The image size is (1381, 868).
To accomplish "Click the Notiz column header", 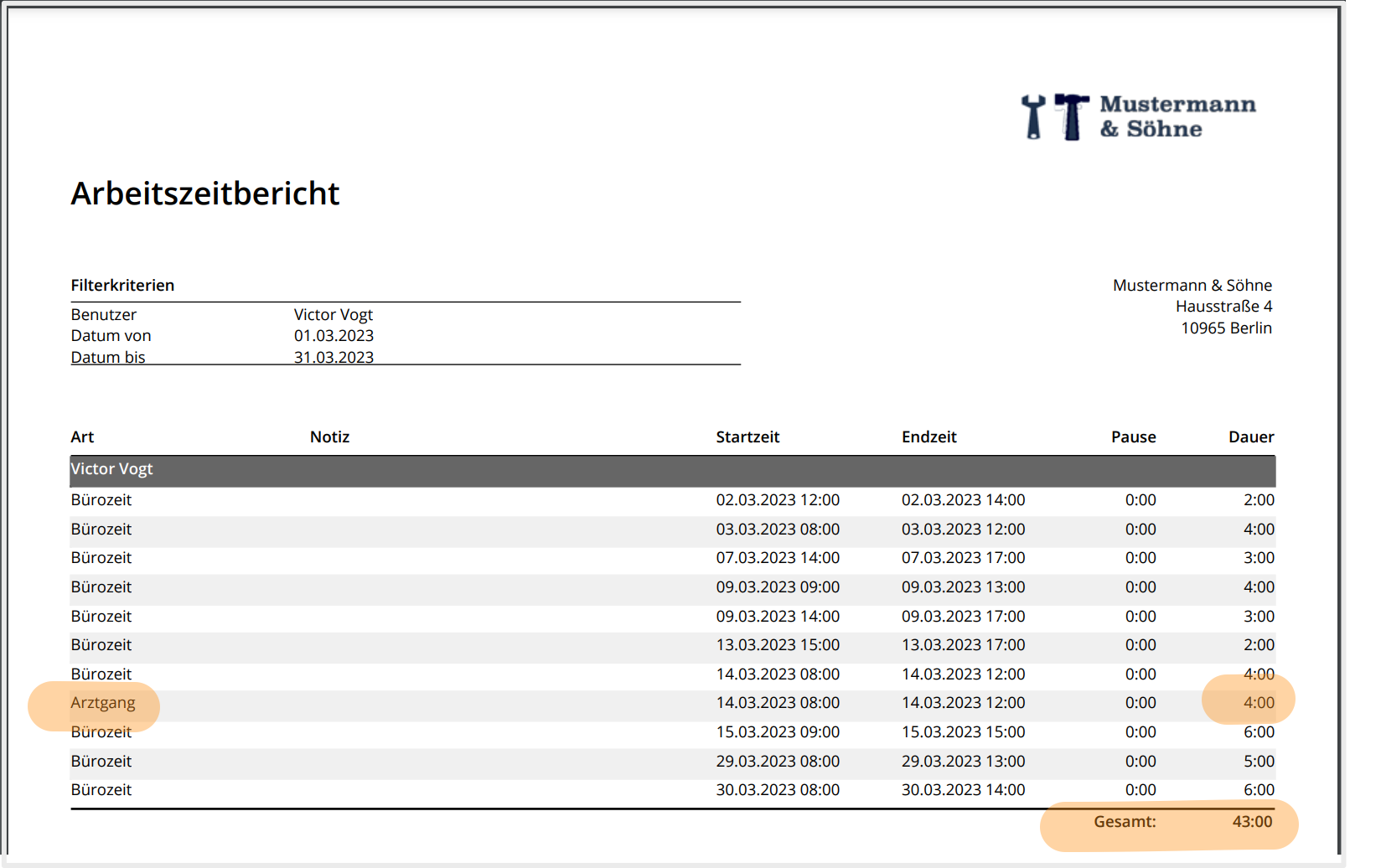I will [329, 437].
